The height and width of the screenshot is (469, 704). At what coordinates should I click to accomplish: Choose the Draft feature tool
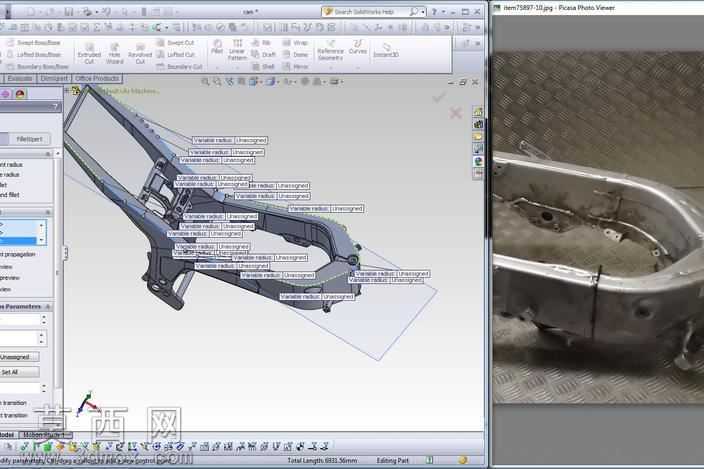(x=263, y=54)
